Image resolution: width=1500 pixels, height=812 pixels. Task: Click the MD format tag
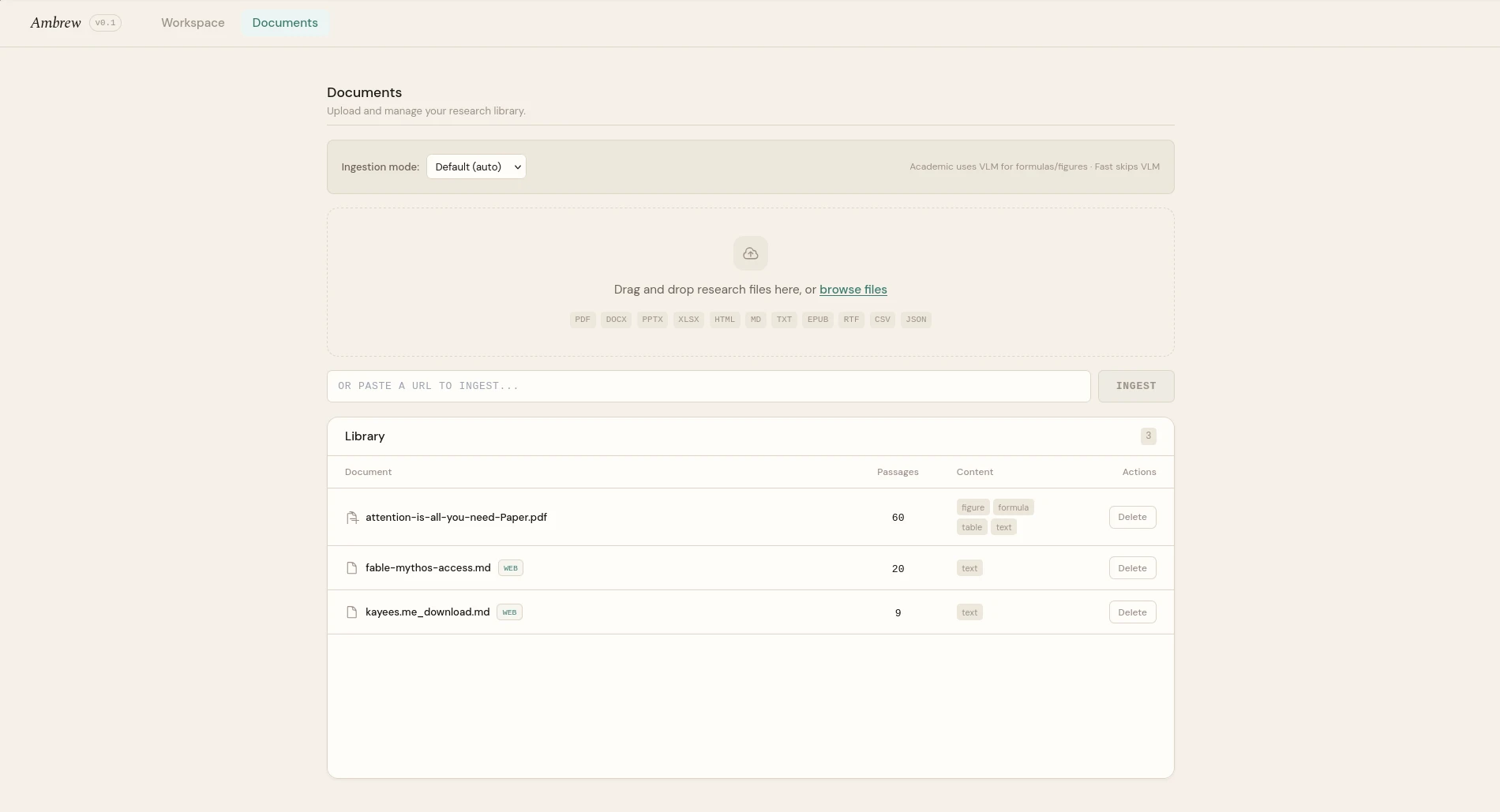pos(756,320)
